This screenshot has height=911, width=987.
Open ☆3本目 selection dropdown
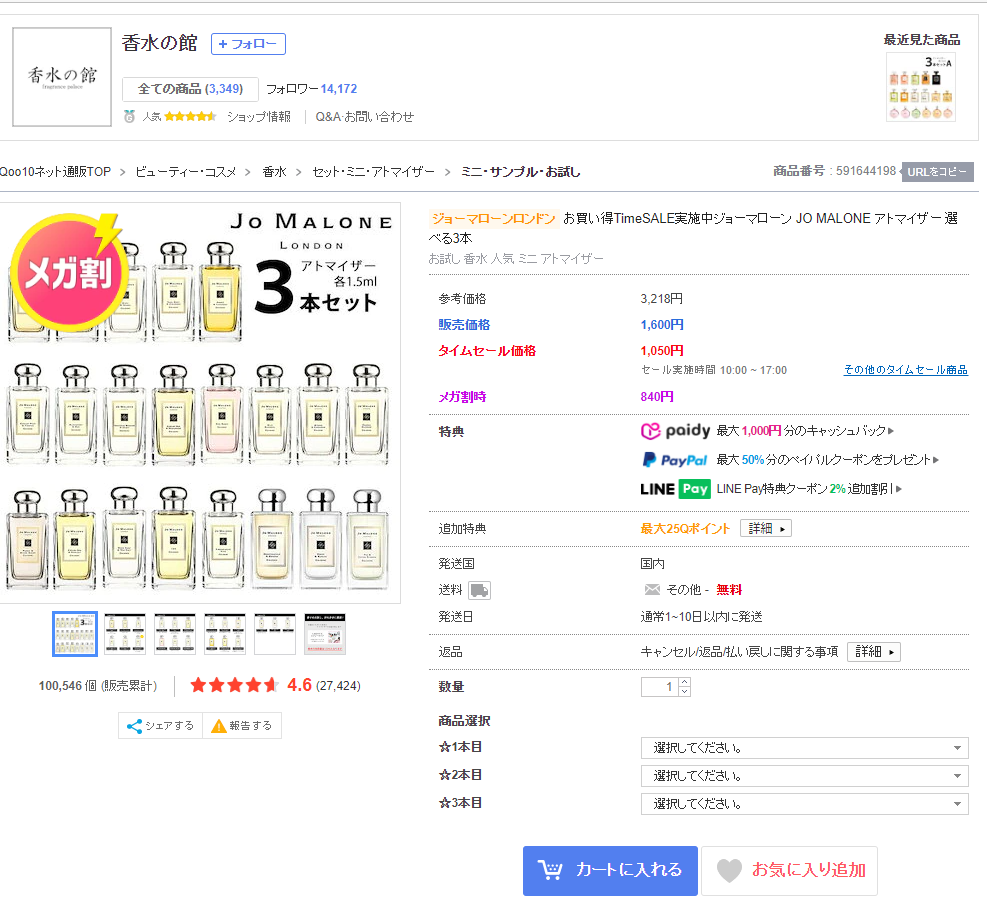tap(804, 804)
